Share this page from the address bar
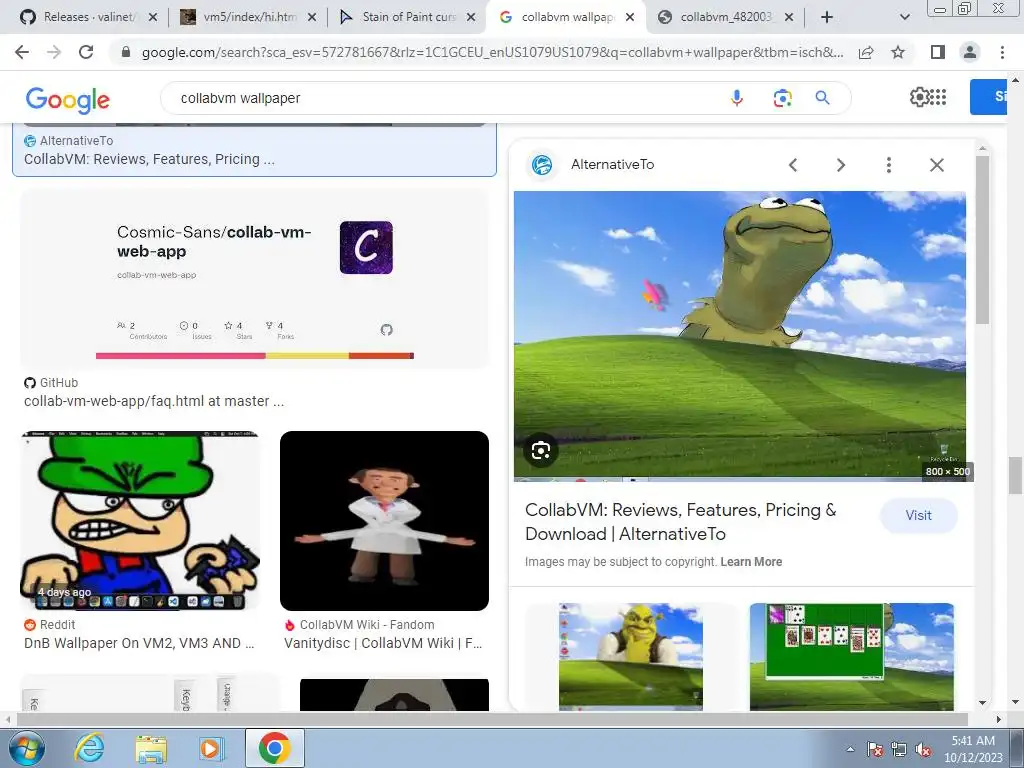 [x=866, y=52]
